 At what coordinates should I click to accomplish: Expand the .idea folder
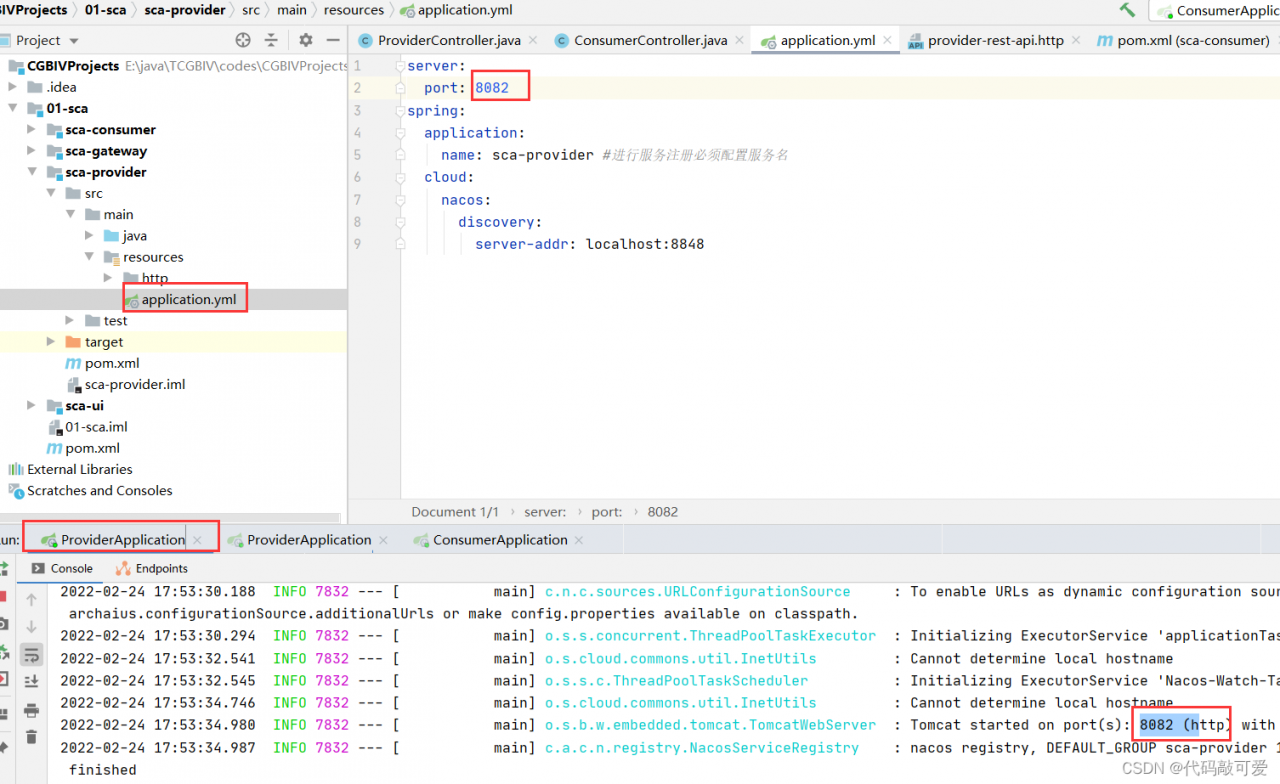tap(13, 87)
